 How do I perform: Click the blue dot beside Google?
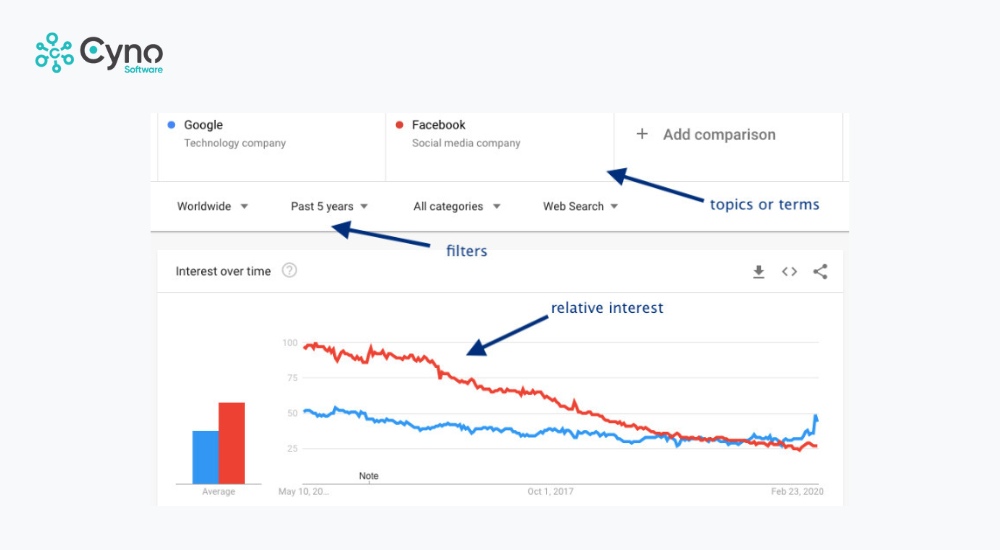(x=171, y=125)
